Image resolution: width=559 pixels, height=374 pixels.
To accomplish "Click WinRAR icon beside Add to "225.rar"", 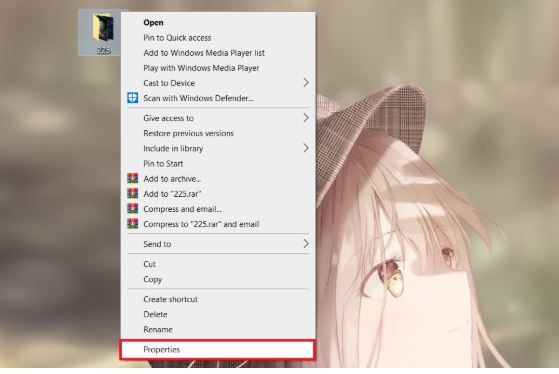I will click(133, 194).
